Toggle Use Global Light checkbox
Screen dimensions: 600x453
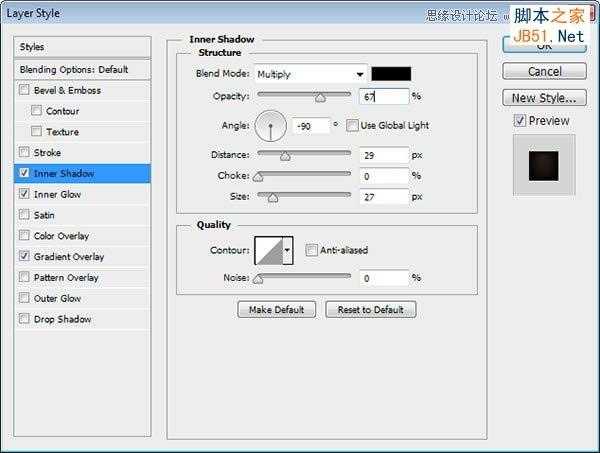point(352,125)
